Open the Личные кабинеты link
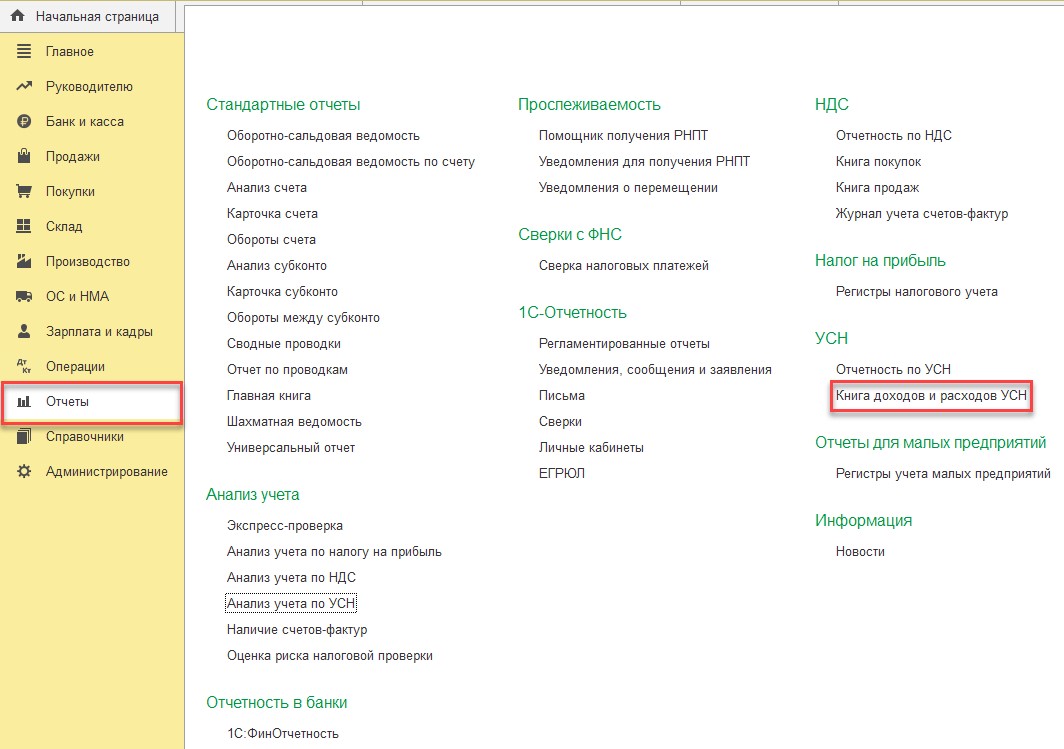Image resolution: width=1064 pixels, height=749 pixels. tap(591, 448)
